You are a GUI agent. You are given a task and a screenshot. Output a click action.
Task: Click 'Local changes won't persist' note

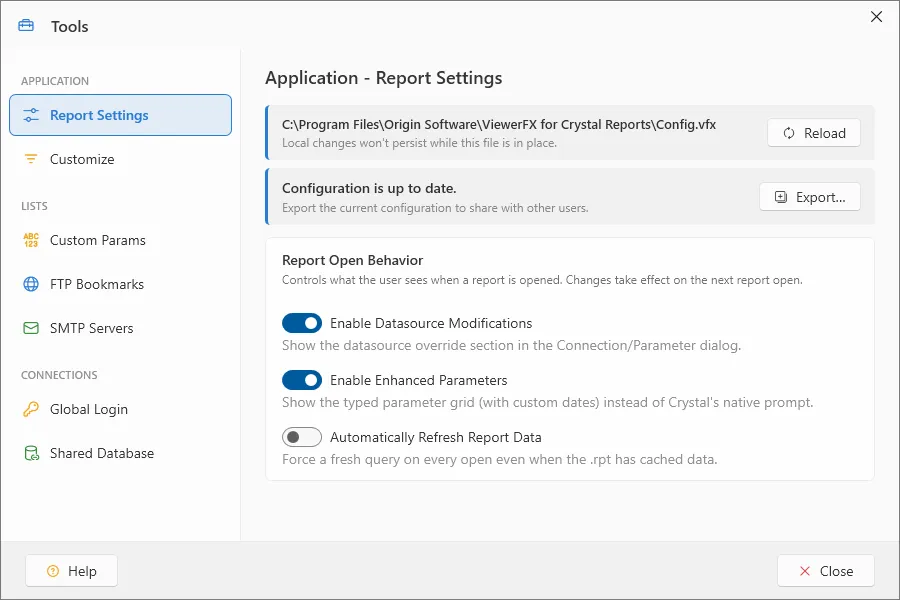coord(420,143)
